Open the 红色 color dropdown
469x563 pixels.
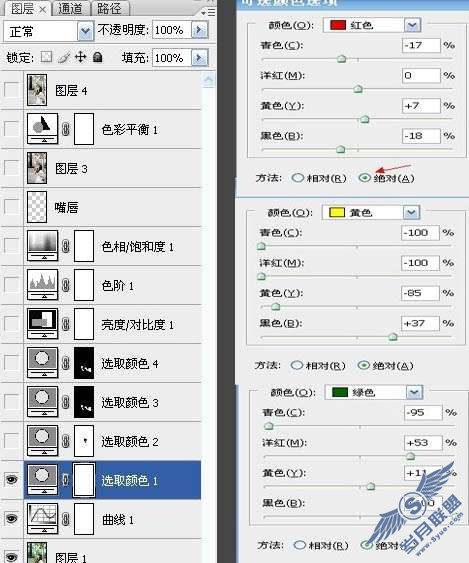[x=412, y=25]
